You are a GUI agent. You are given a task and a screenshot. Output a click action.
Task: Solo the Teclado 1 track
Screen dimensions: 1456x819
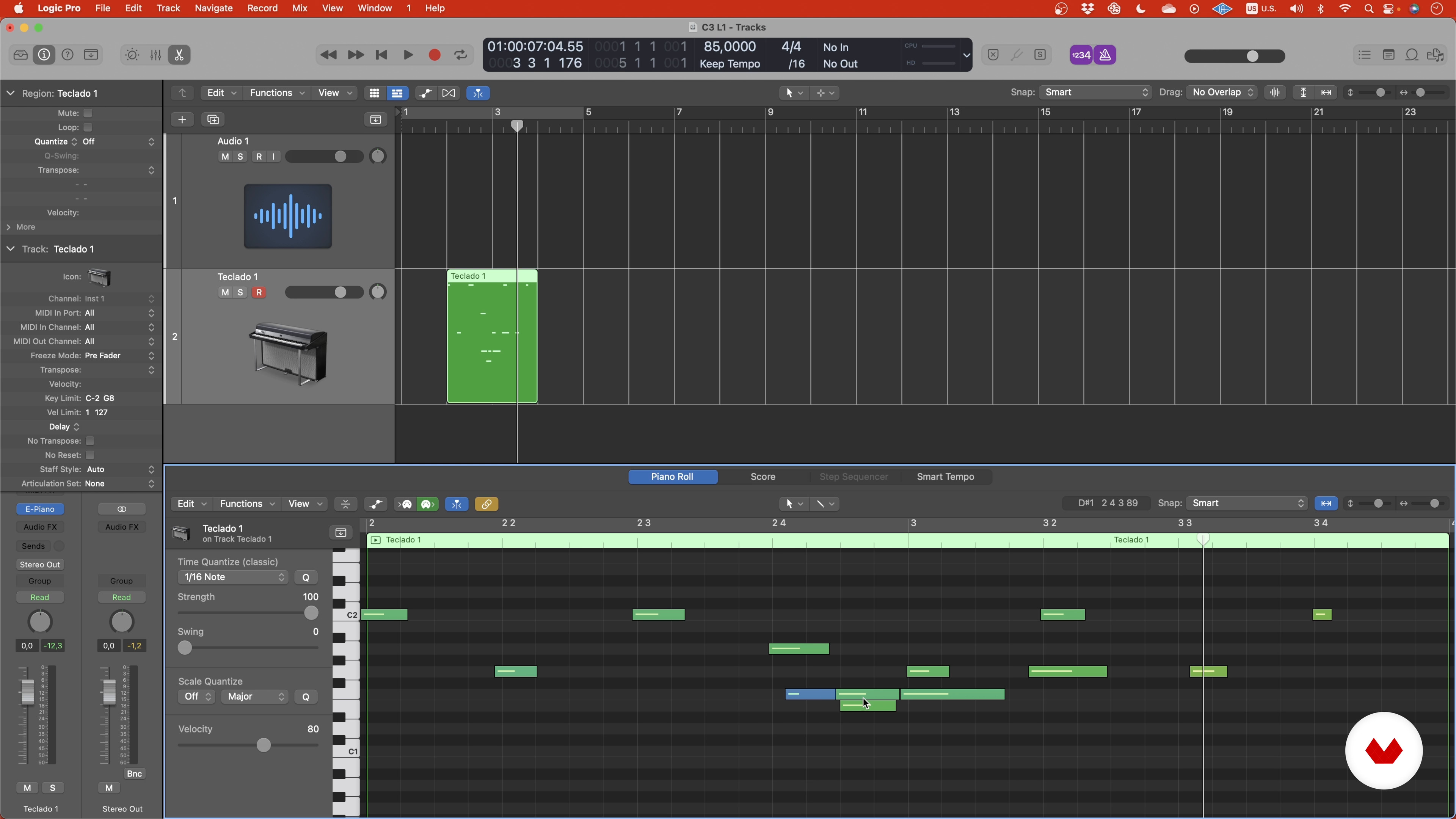coord(240,292)
